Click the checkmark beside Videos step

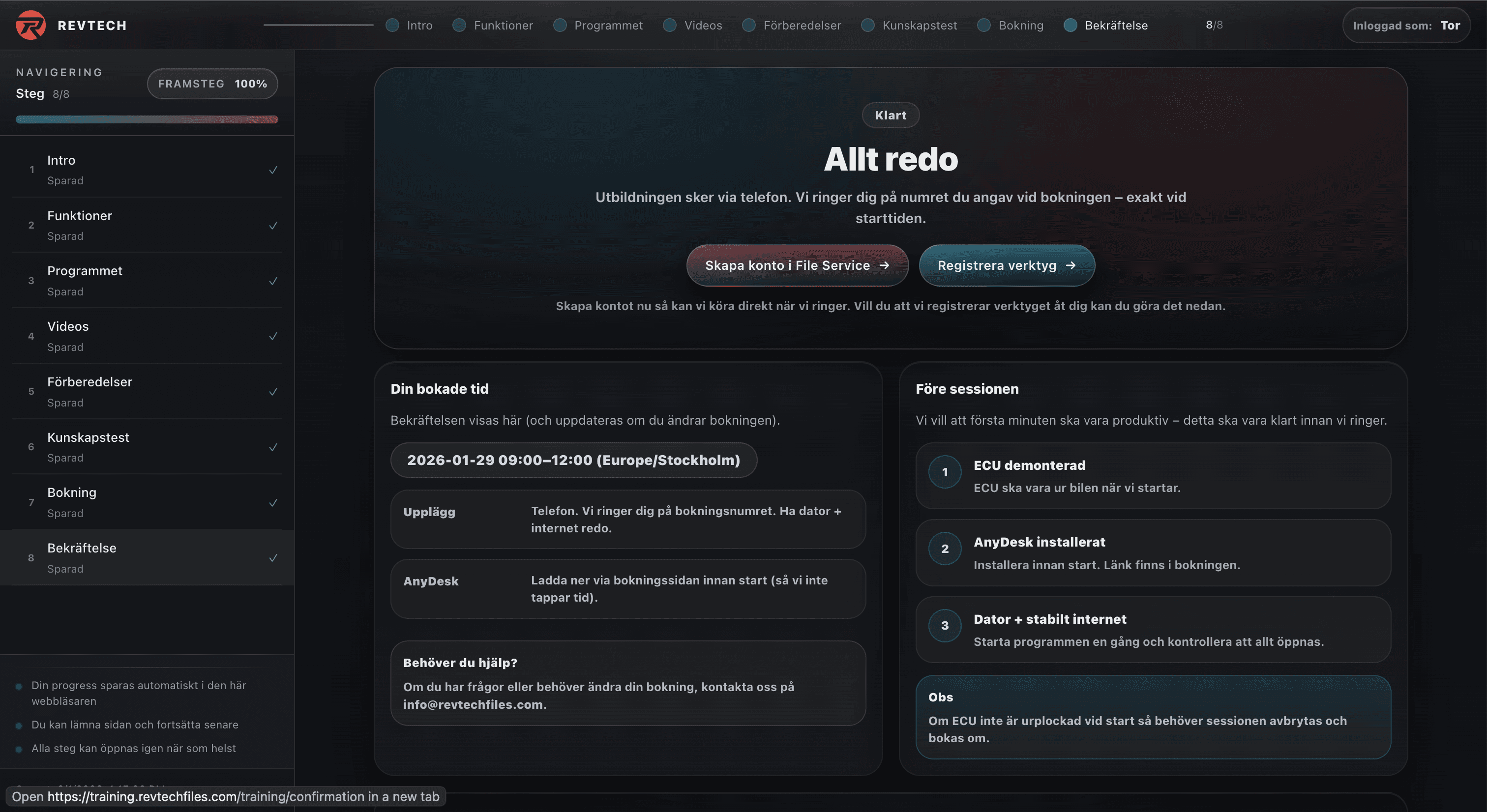pyautogui.click(x=273, y=337)
